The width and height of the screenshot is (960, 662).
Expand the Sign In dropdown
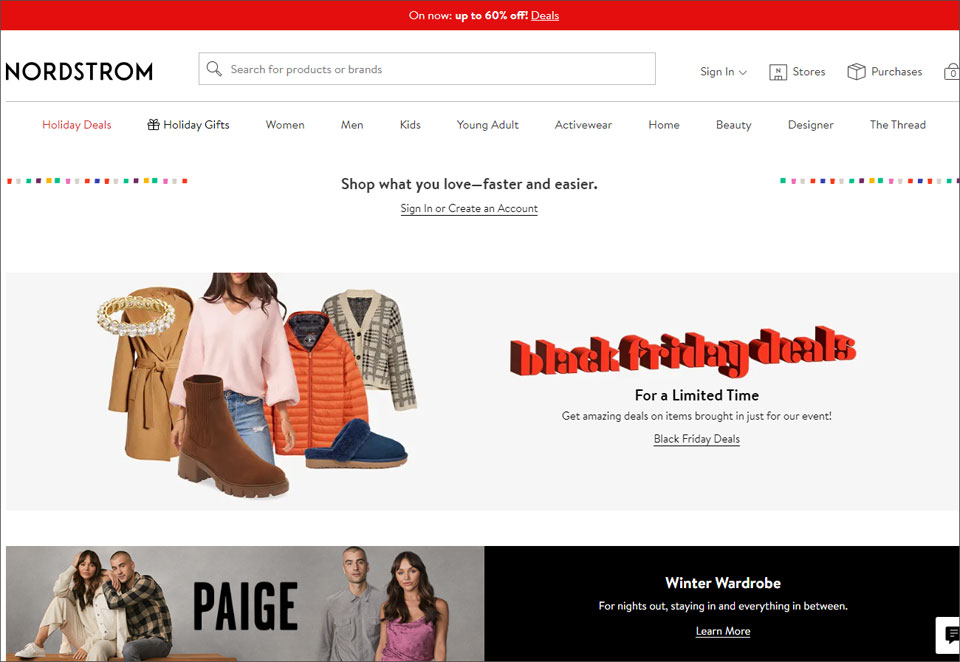723,72
